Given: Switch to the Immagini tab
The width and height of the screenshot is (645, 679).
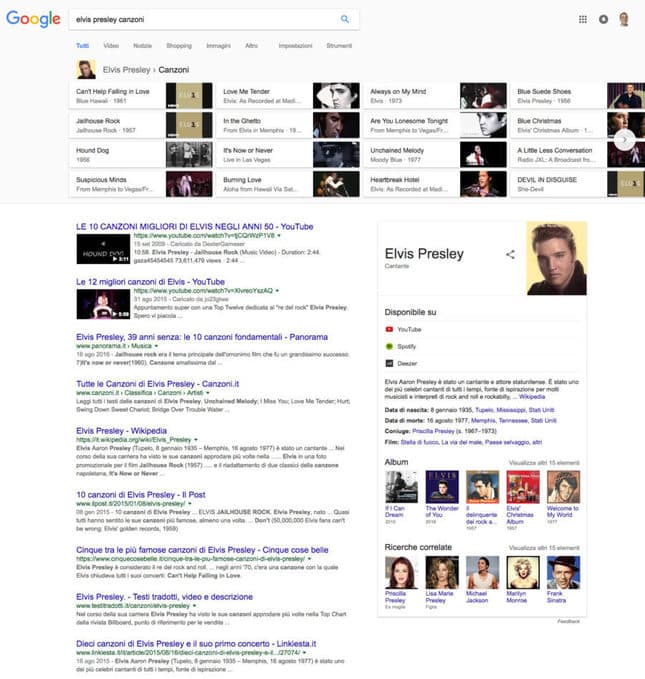Looking at the screenshot, I should [x=218, y=45].
